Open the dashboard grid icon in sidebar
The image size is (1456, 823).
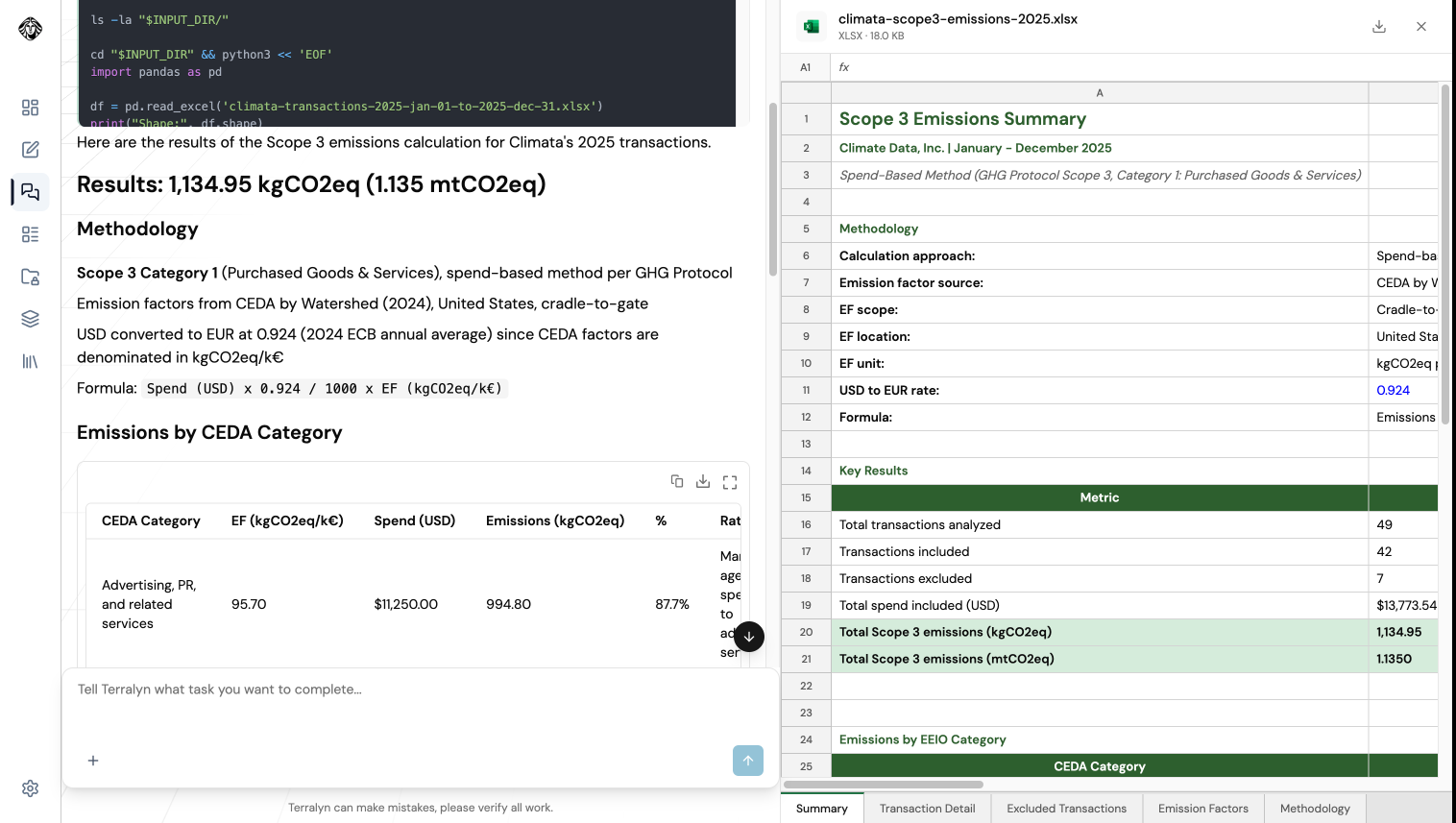click(x=30, y=108)
